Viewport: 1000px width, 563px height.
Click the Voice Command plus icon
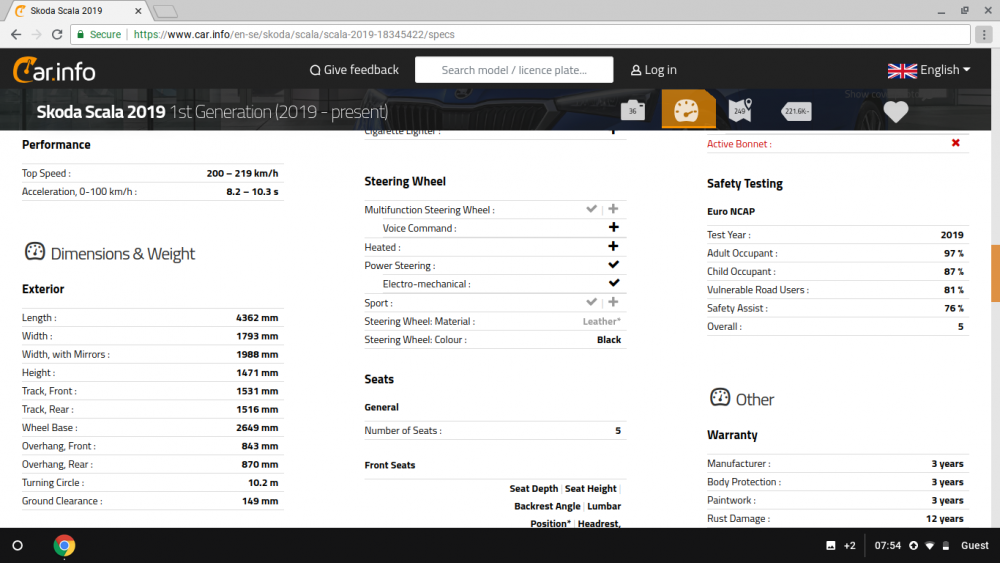pyautogui.click(x=614, y=227)
